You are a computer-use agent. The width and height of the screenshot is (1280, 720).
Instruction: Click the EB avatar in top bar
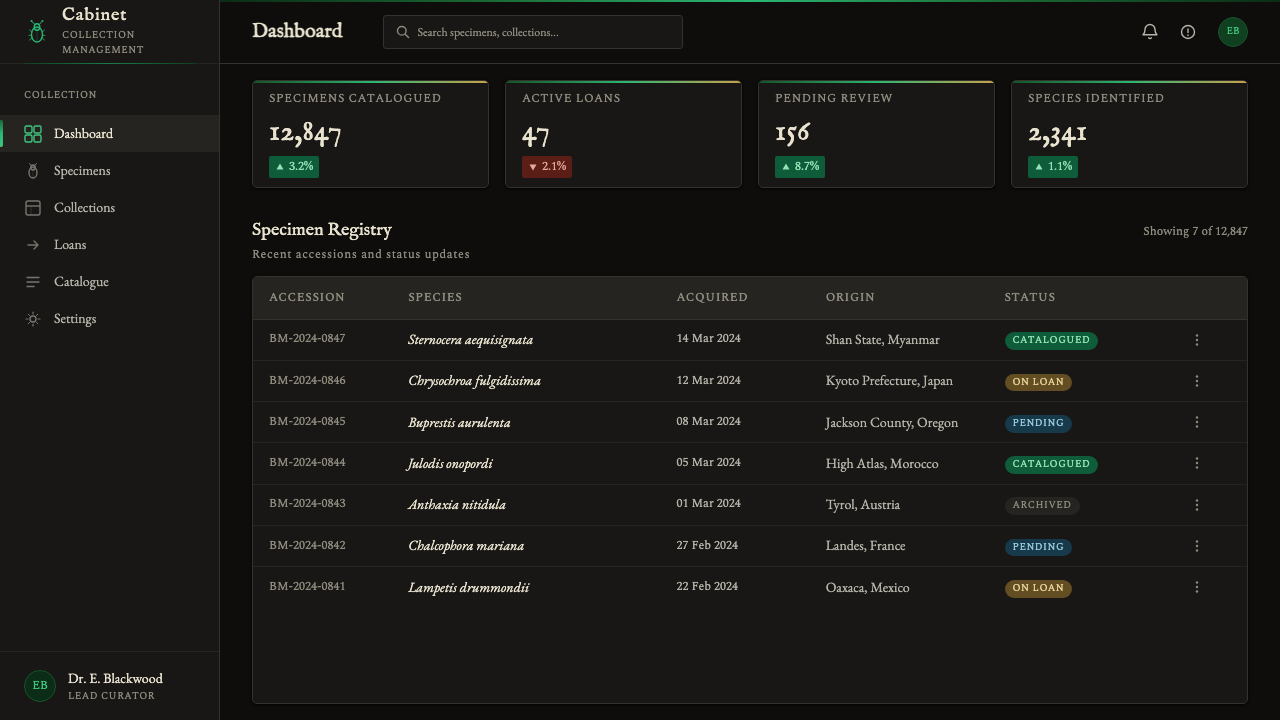point(1233,32)
